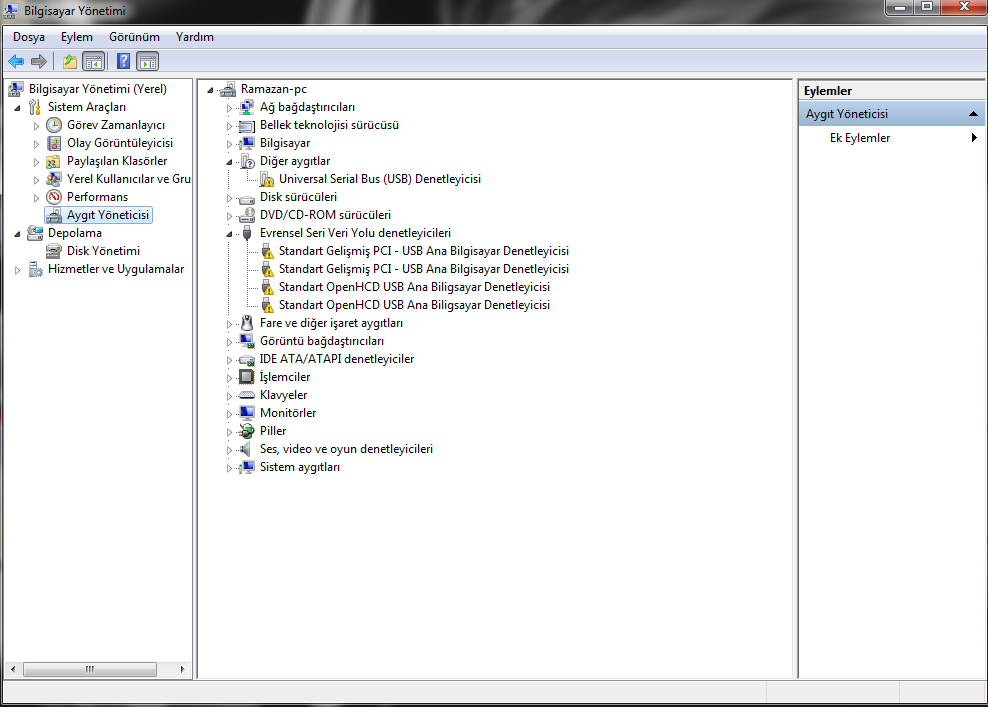Click the Görüntü bağdaştırıcıları display icon

point(247,341)
